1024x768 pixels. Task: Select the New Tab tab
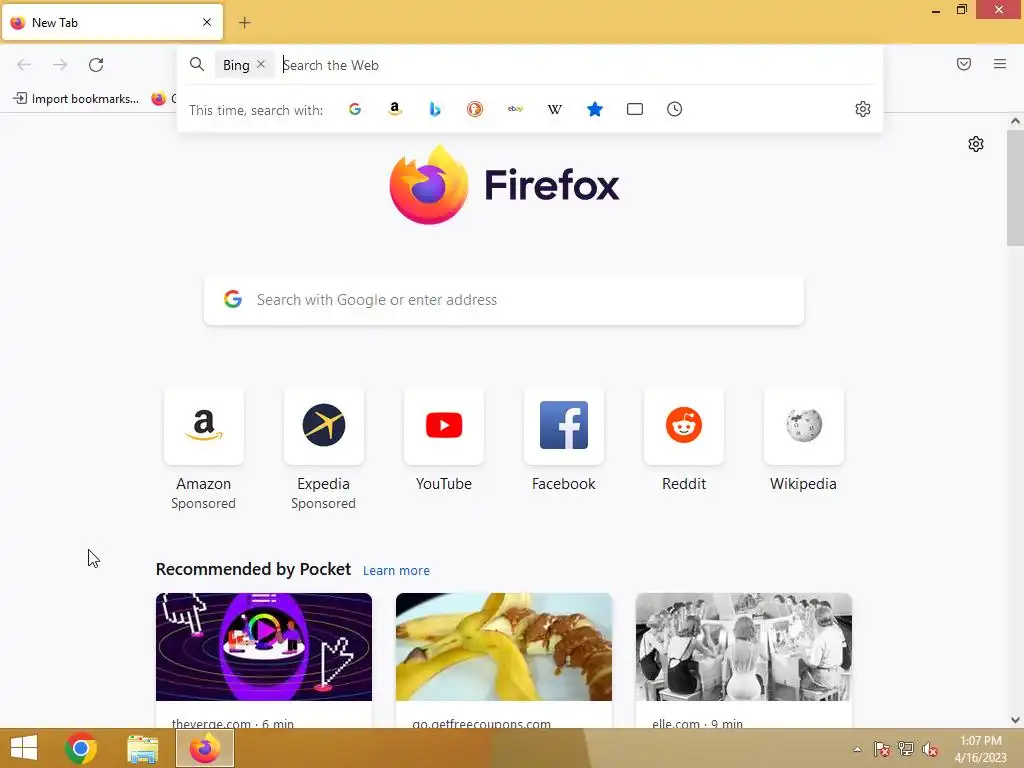click(112, 22)
